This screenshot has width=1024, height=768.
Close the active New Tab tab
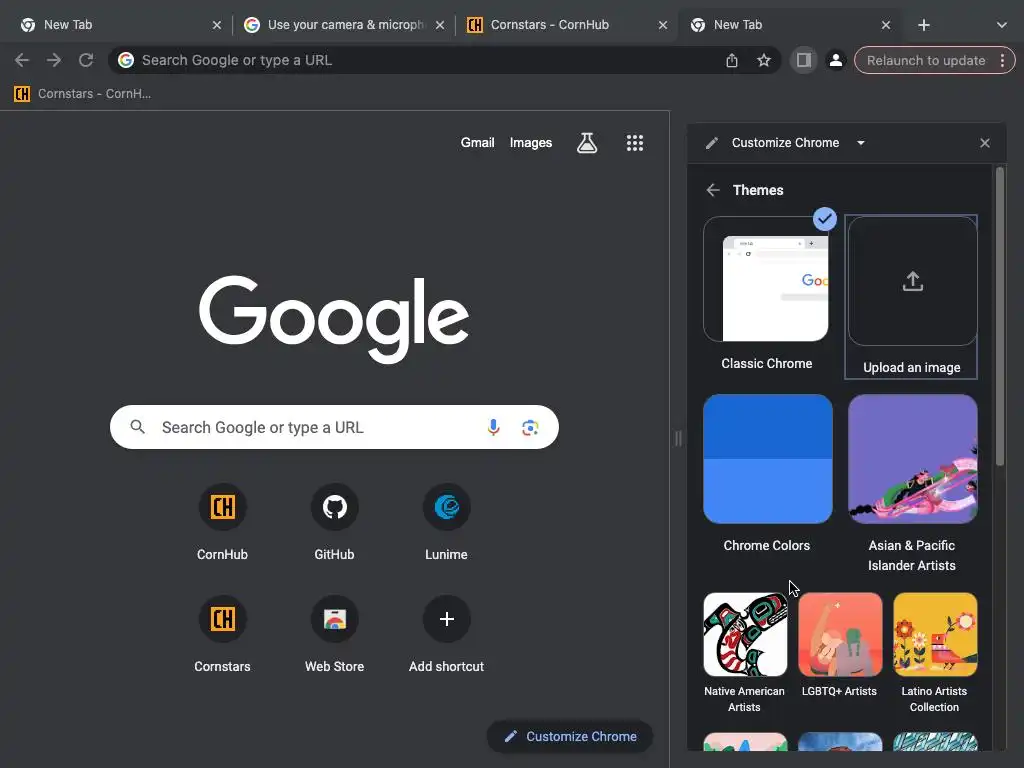tap(886, 25)
